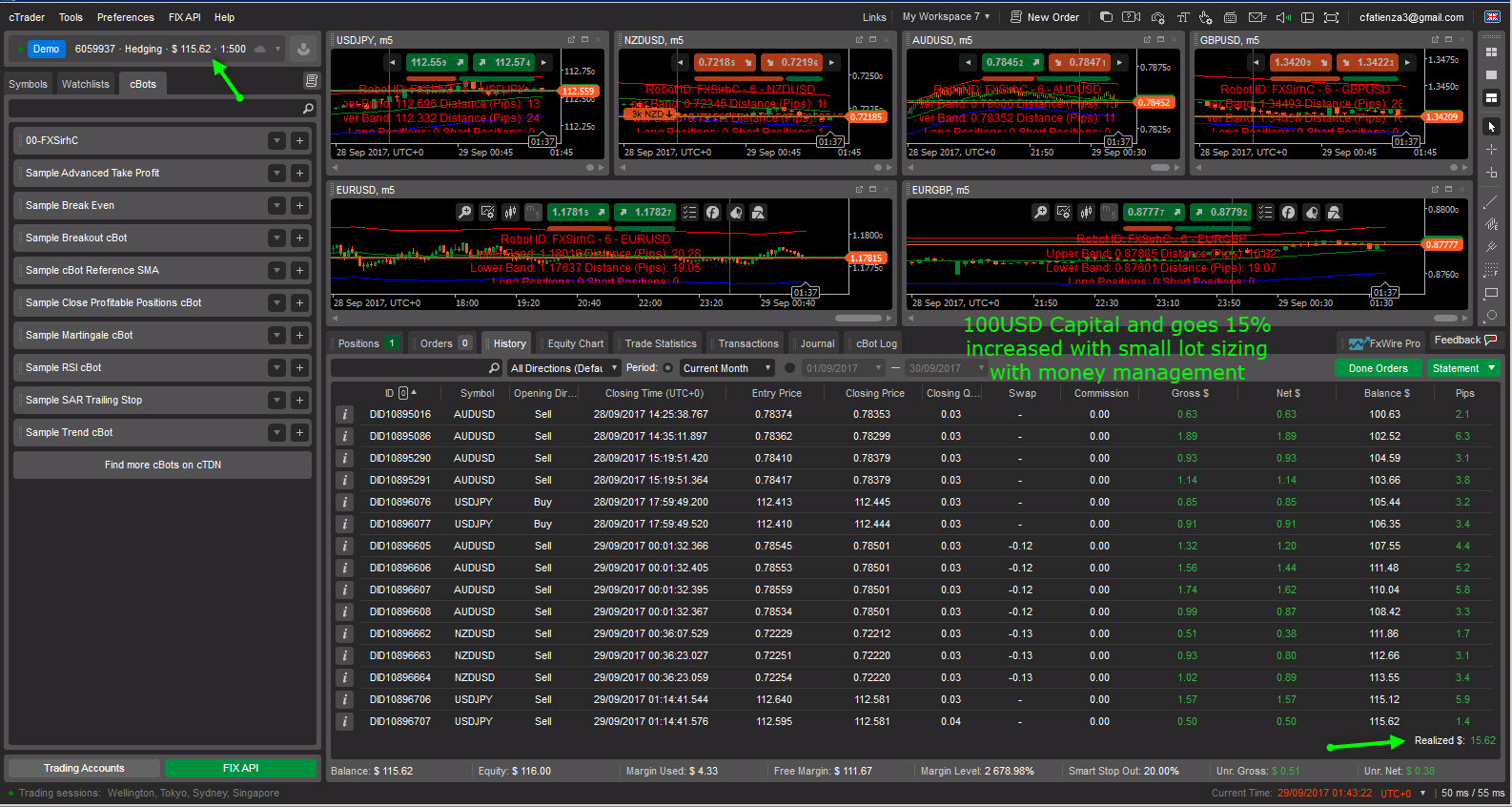This screenshot has height=807, width=1512.
Task: Open the Preferences menu
Action: coord(126,17)
